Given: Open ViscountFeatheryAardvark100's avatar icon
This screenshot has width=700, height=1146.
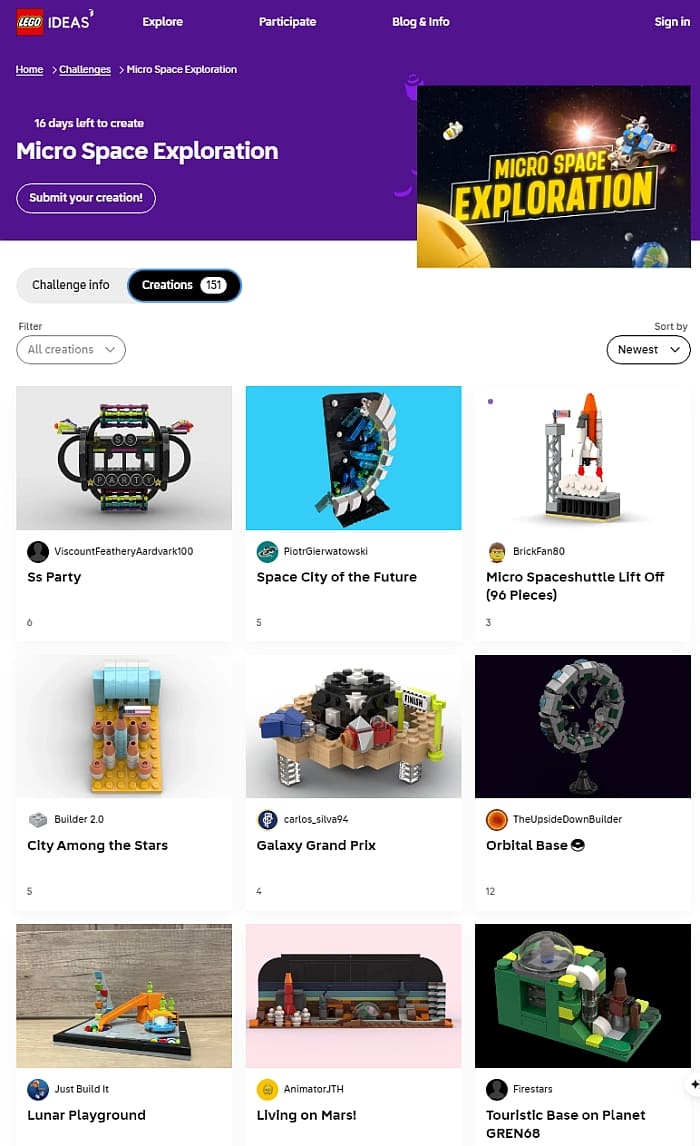Looking at the screenshot, I should pos(37,551).
